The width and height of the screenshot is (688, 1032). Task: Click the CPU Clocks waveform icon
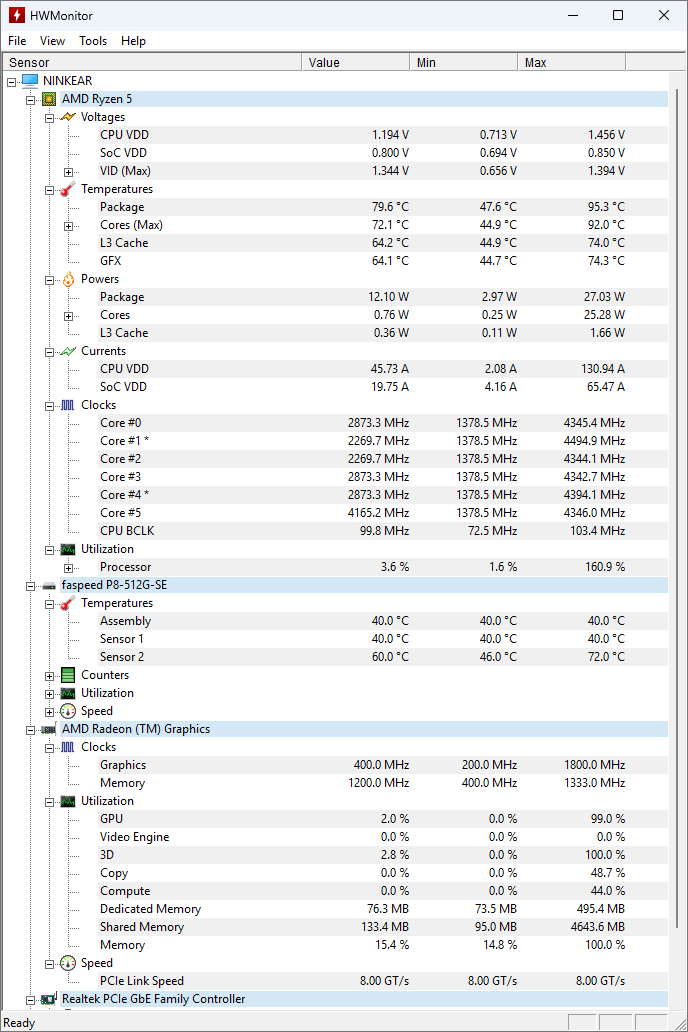click(68, 405)
